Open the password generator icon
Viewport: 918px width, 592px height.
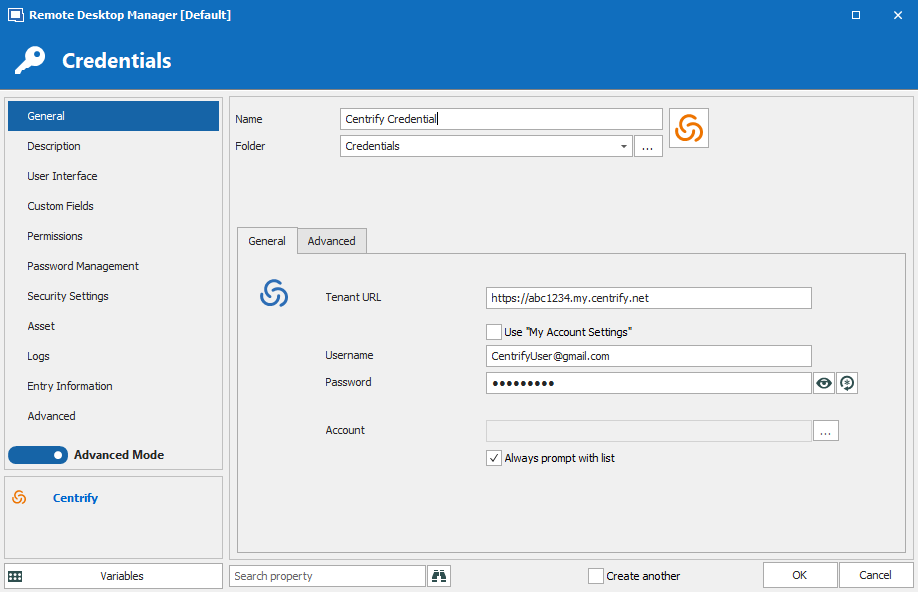tap(847, 383)
